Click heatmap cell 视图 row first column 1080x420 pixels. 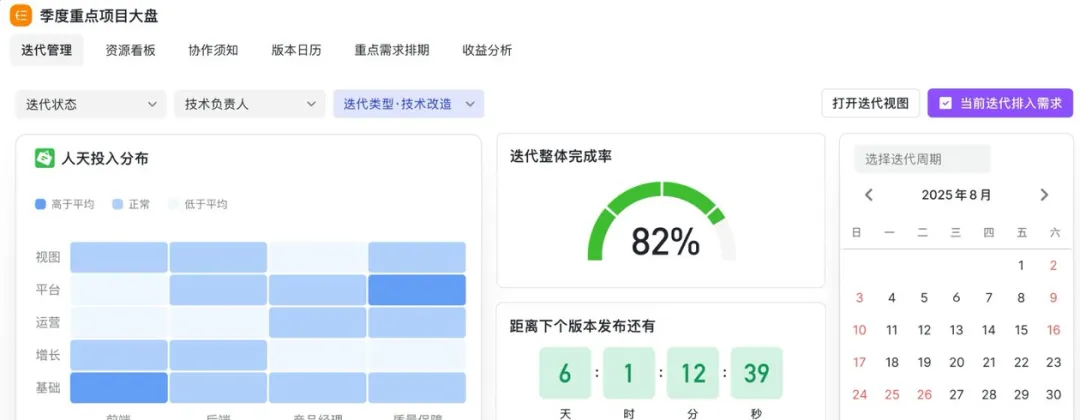pyautogui.click(x=119, y=257)
